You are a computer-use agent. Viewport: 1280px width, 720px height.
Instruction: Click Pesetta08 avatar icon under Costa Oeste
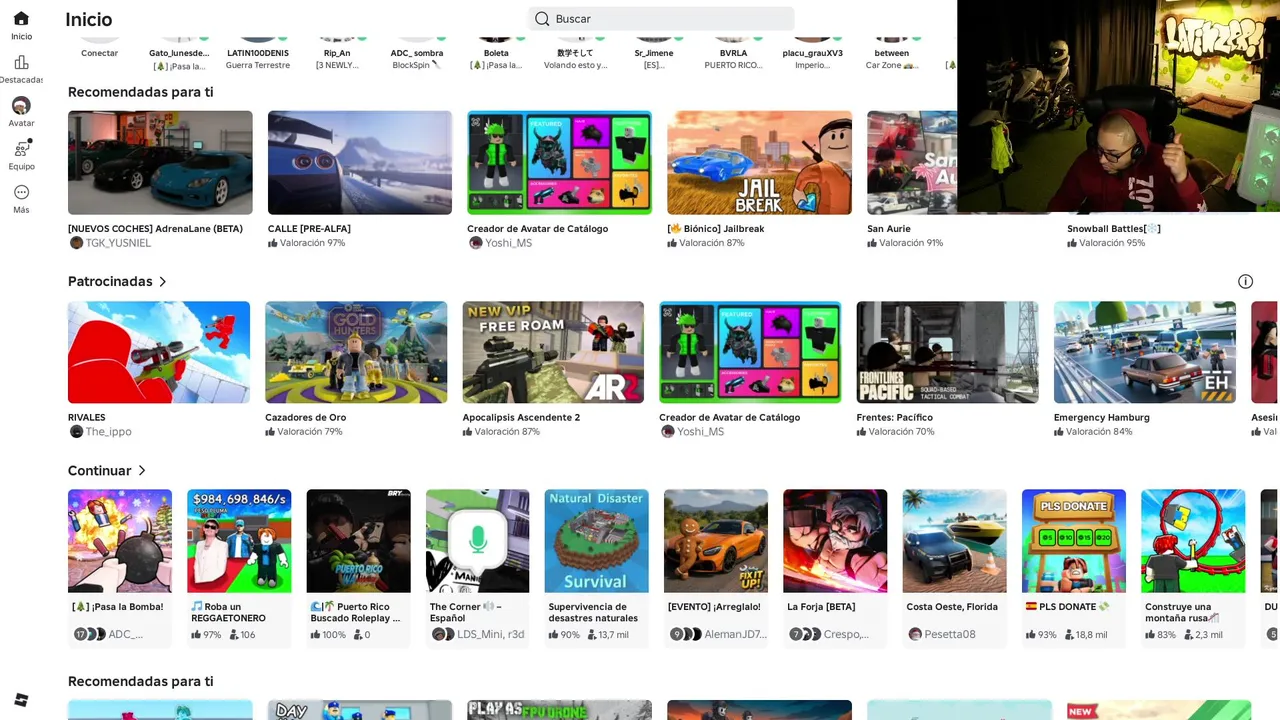(915, 634)
